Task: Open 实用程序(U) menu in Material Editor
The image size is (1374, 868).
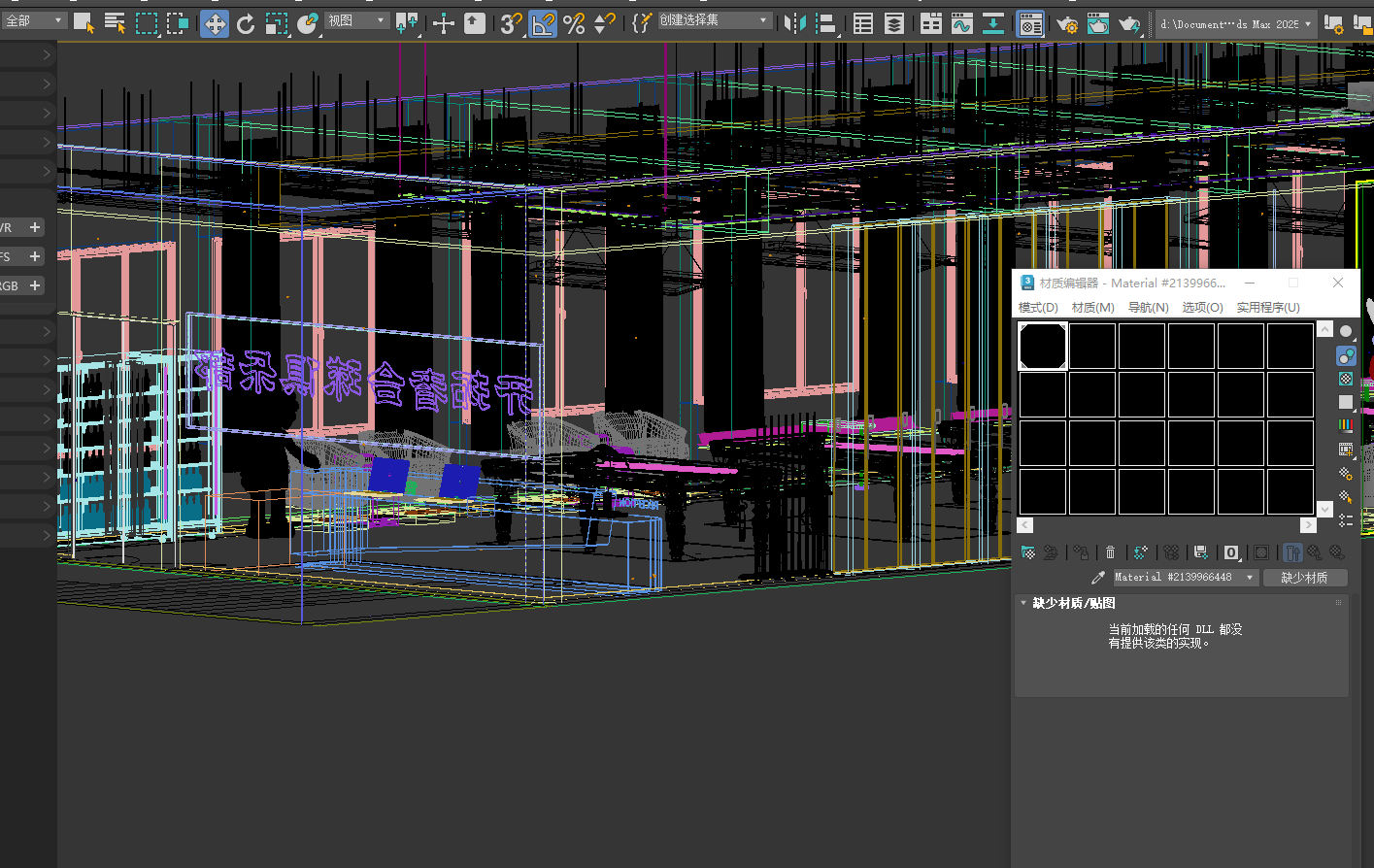Action: pos(1268,307)
